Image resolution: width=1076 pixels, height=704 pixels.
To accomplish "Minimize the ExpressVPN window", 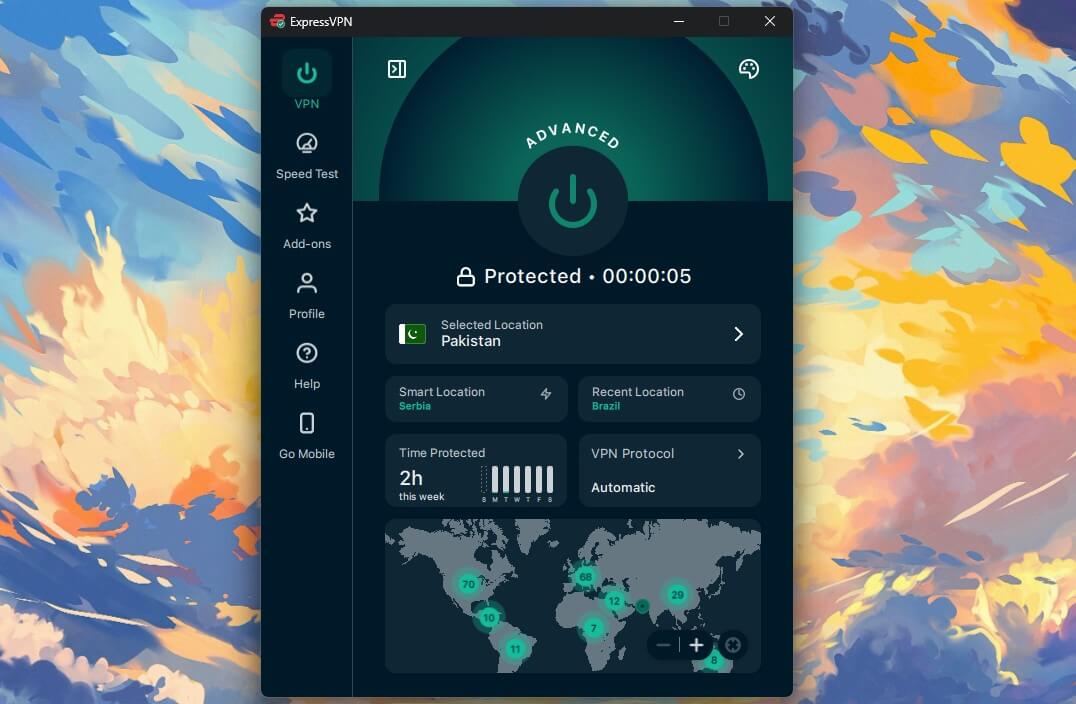I will click(679, 21).
